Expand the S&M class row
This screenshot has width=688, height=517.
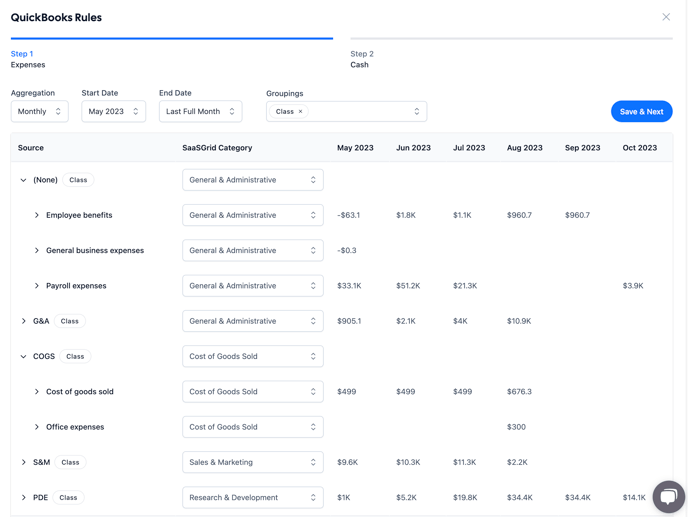pos(24,462)
